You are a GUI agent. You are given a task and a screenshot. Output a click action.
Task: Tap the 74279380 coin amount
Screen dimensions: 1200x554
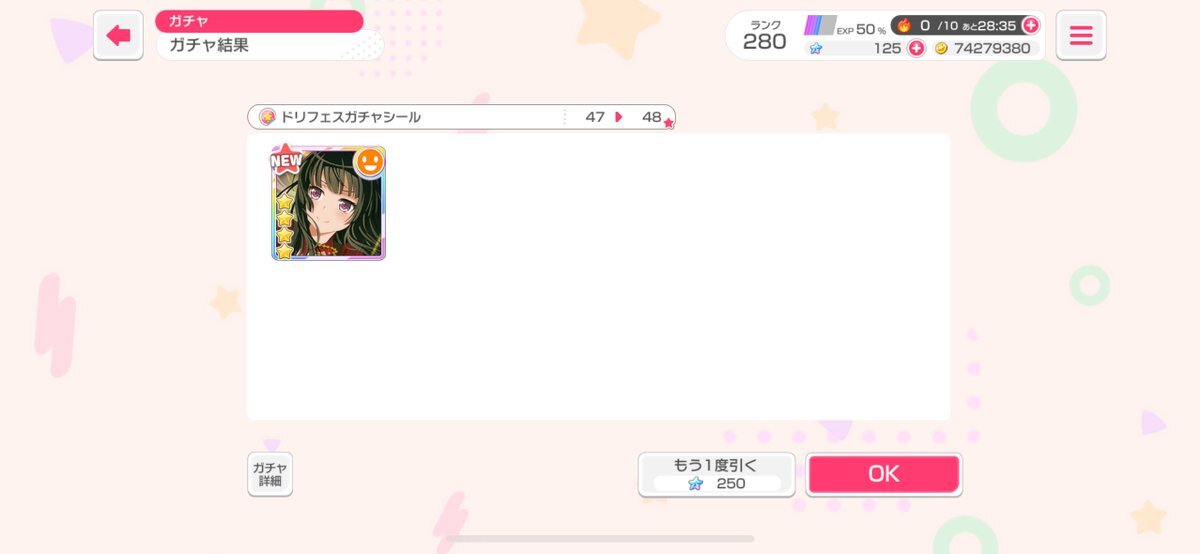point(992,48)
